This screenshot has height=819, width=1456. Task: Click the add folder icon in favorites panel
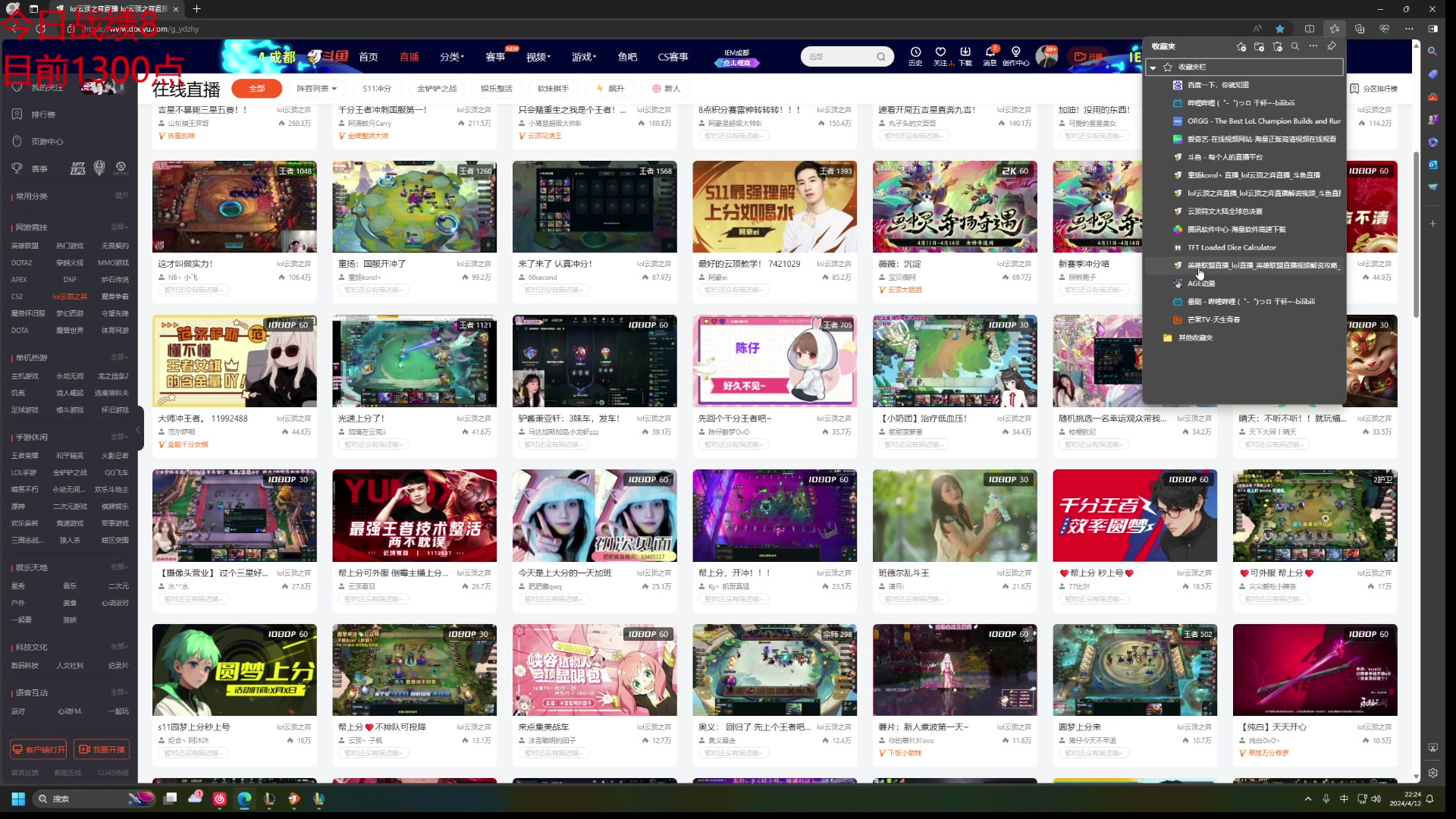point(1259,46)
